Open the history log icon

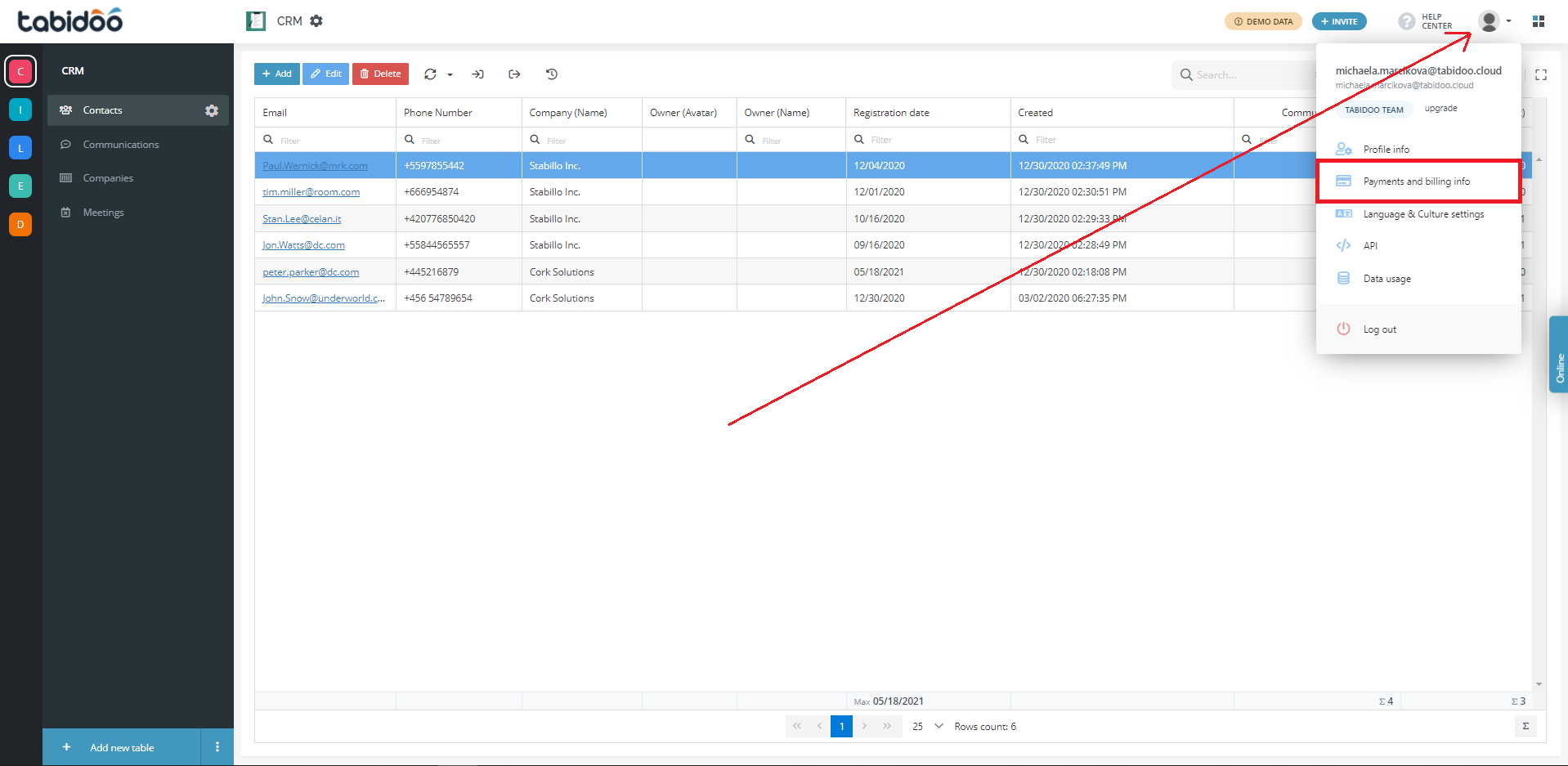click(552, 74)
